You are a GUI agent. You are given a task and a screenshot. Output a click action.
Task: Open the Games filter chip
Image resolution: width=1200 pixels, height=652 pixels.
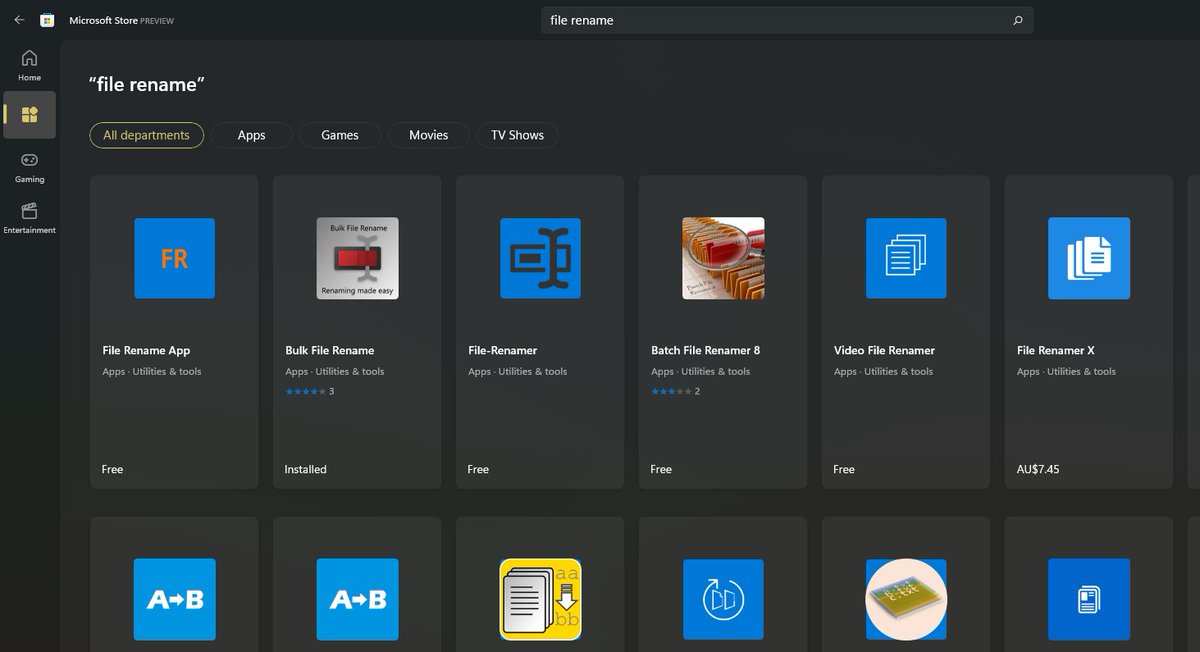coord(340,135)
